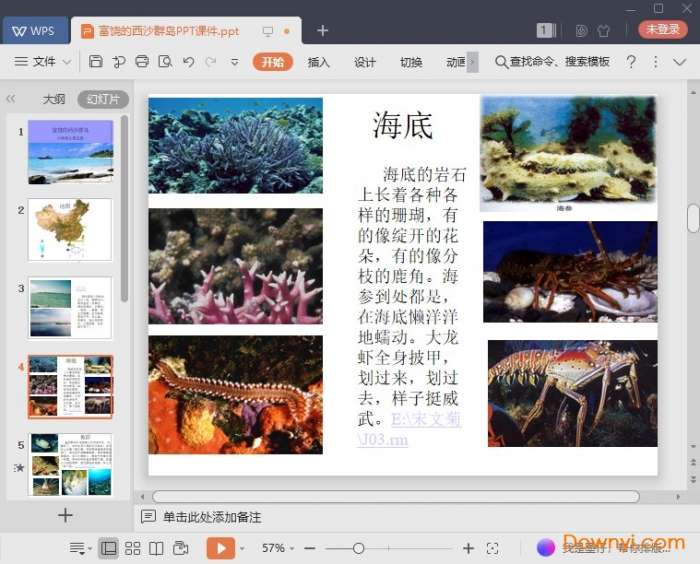Open Print Preview from the toolbar
Viewport: 700px width, 564px height.
click(165, 62)
